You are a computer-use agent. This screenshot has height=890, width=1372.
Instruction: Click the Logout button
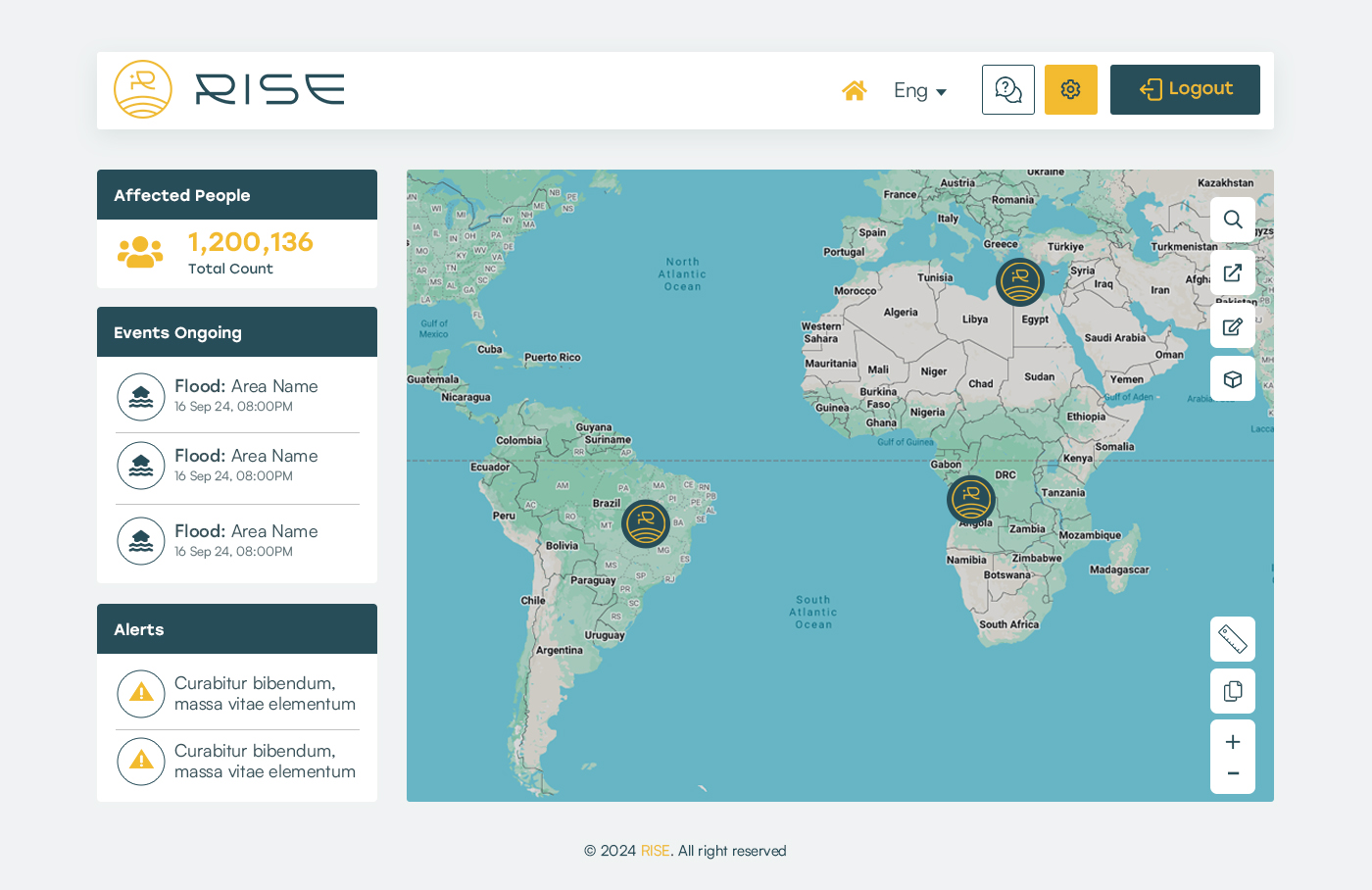pyautogui.click(x=1185, y=90)
